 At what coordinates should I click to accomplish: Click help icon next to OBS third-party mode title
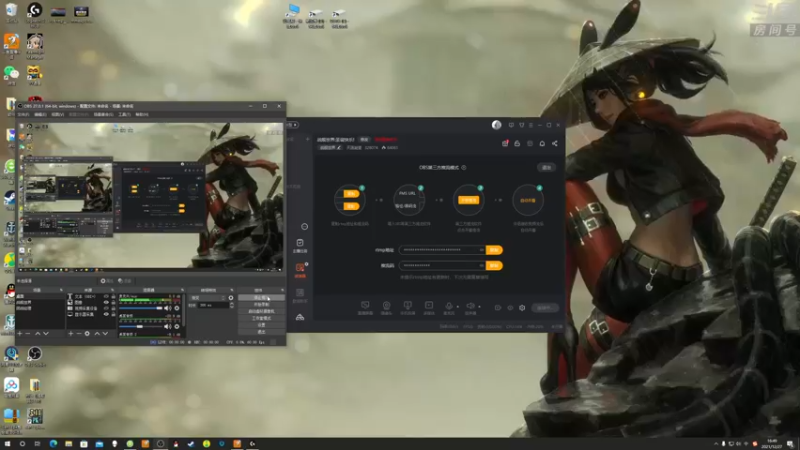coord(464,167)
